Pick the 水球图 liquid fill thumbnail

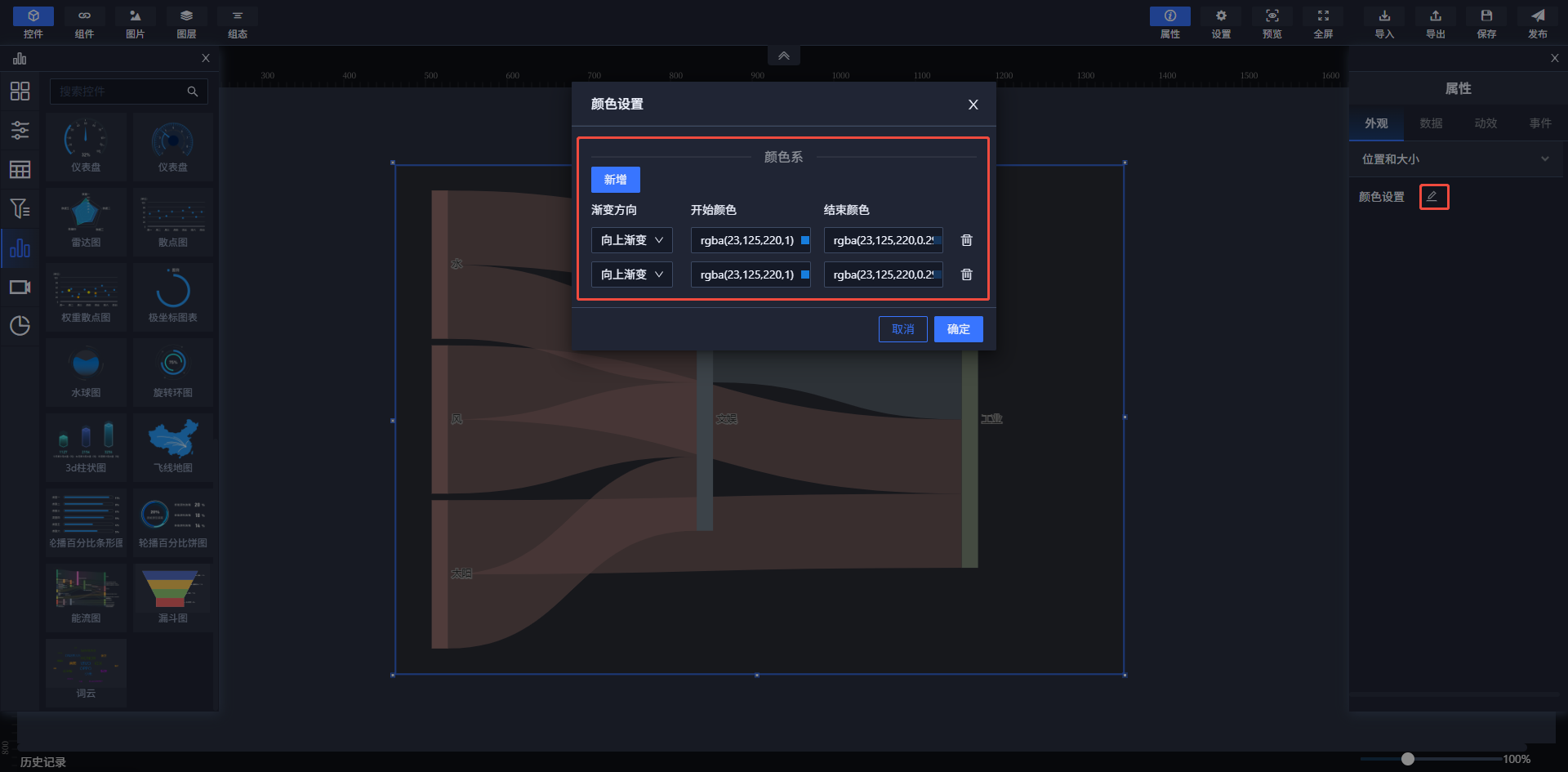(86, 373)
